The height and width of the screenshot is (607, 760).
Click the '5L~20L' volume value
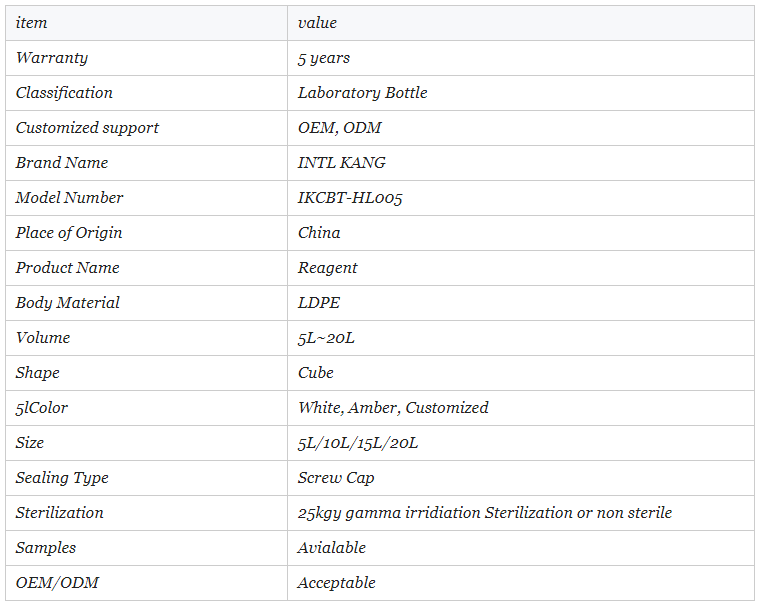(x=326, y=338)
